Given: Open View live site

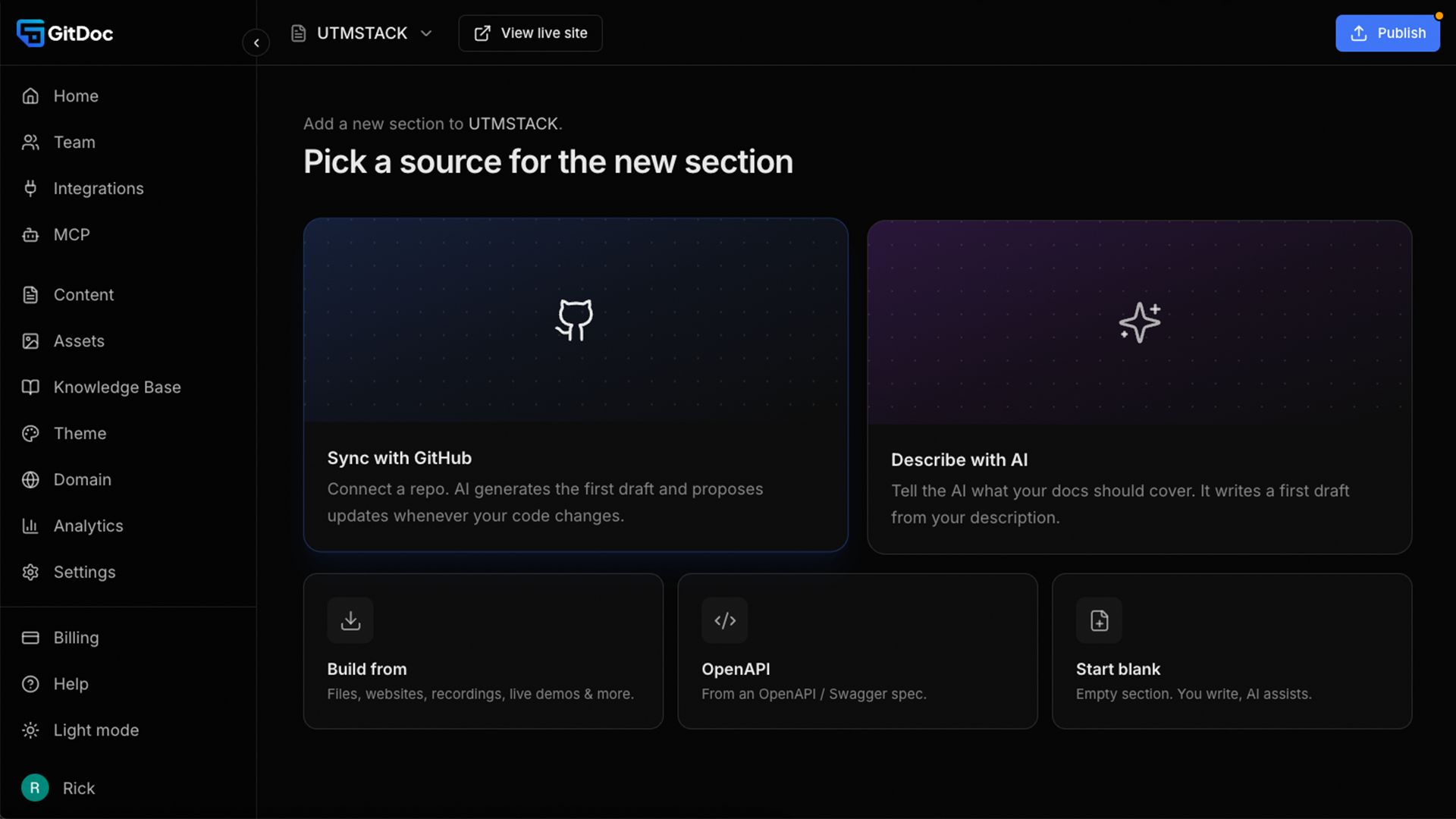Looking at the screenshot, I should click(530, 33).
